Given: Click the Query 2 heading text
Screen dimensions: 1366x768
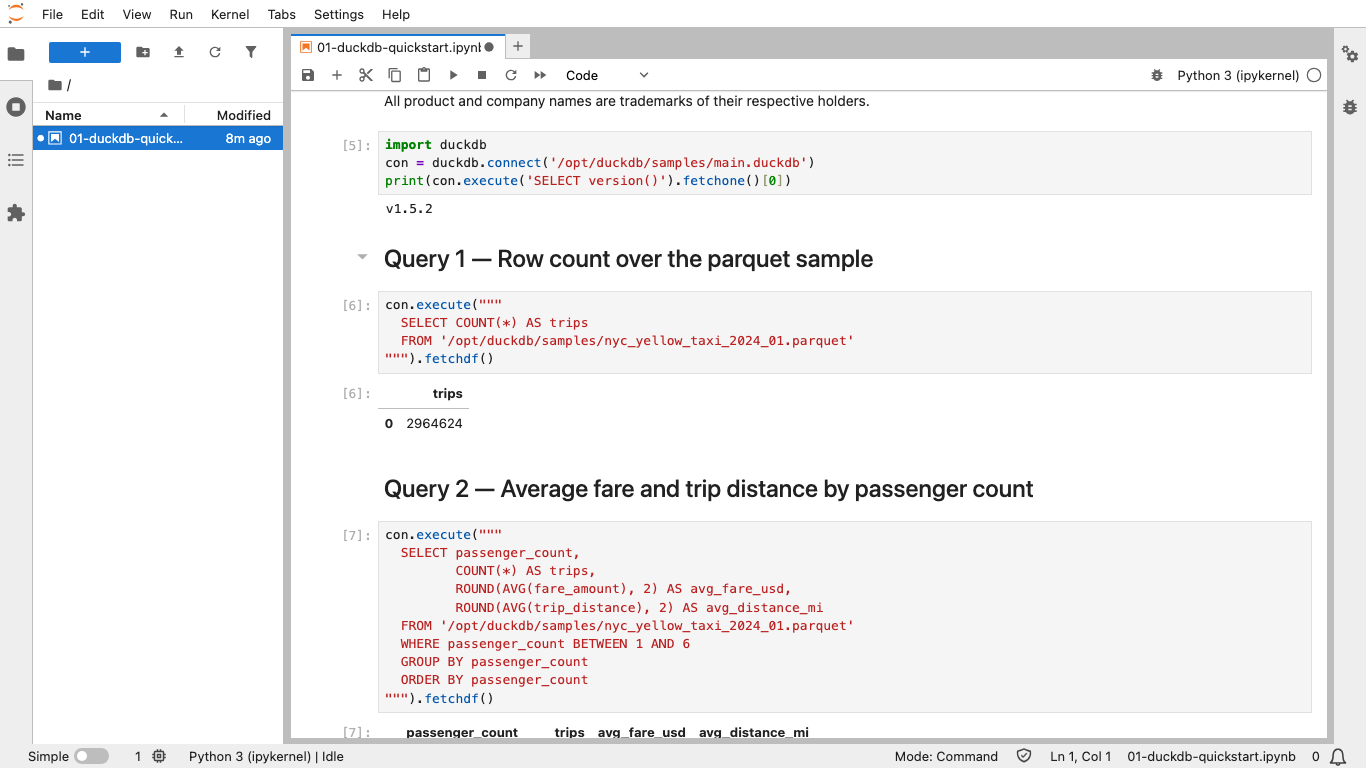Looking at the screenshot, I should coord(708,489).
